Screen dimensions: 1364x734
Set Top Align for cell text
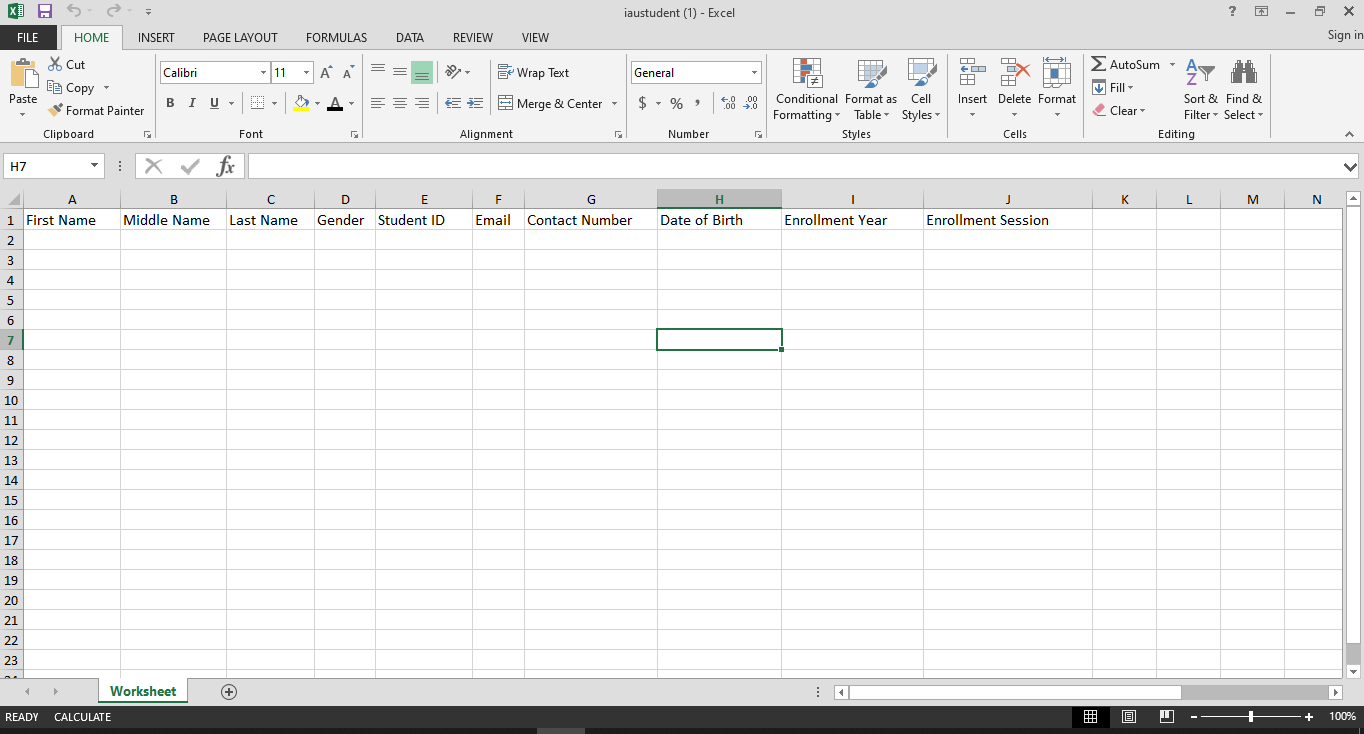coord(378,72)
